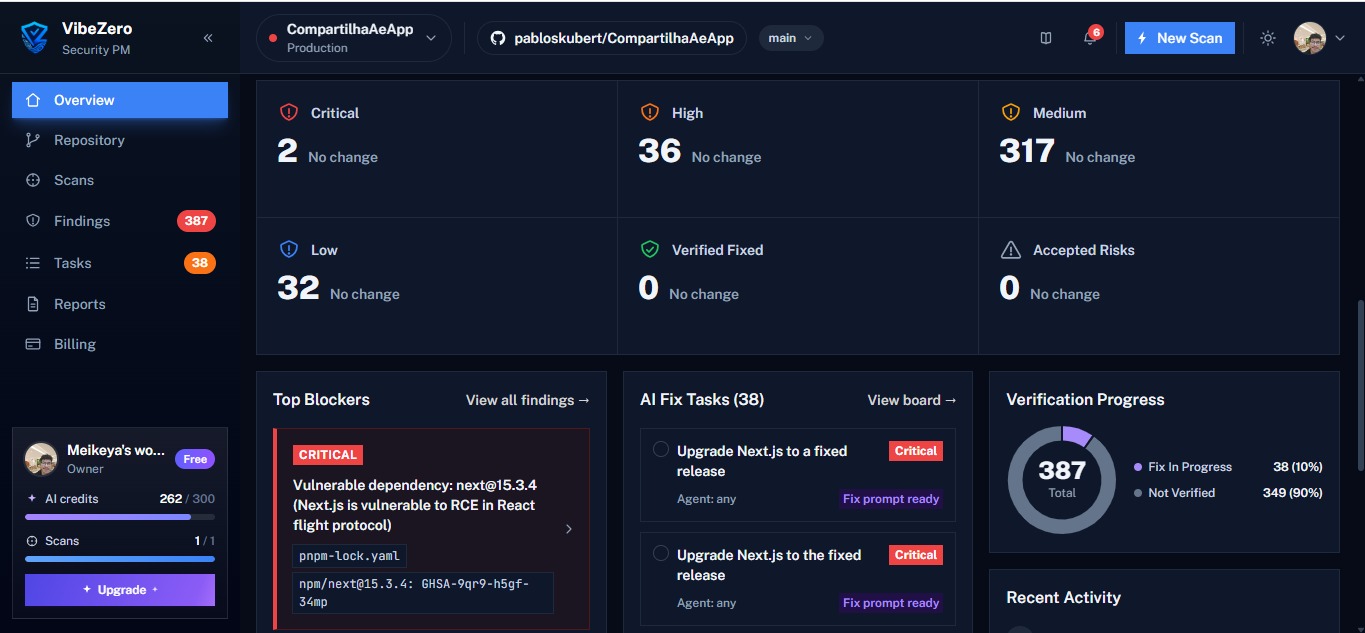The image size is (1365, 633).
Task: Click the Critical red shield icon
Action: click(289, 113)
